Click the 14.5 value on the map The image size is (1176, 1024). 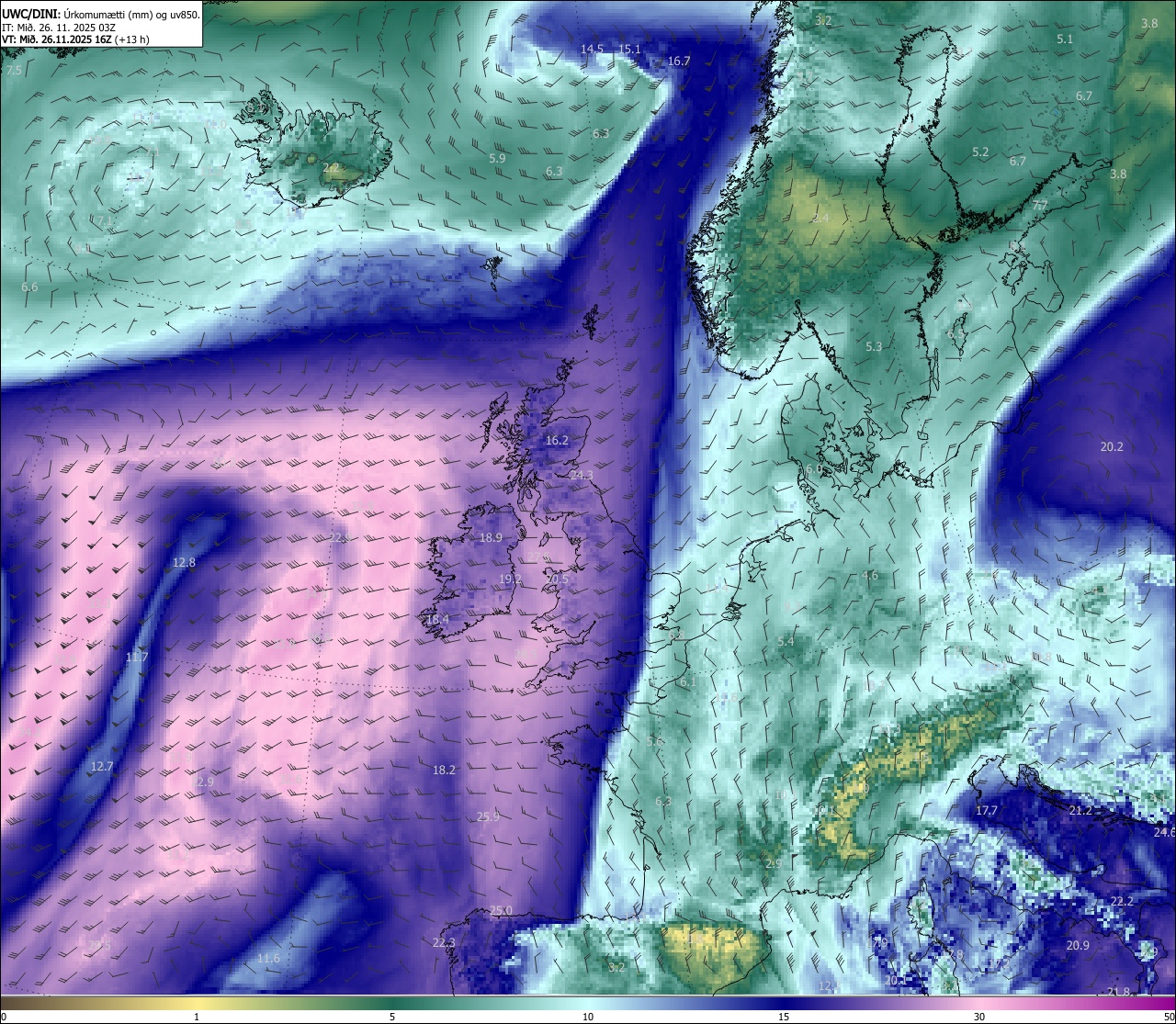point(593,49)
